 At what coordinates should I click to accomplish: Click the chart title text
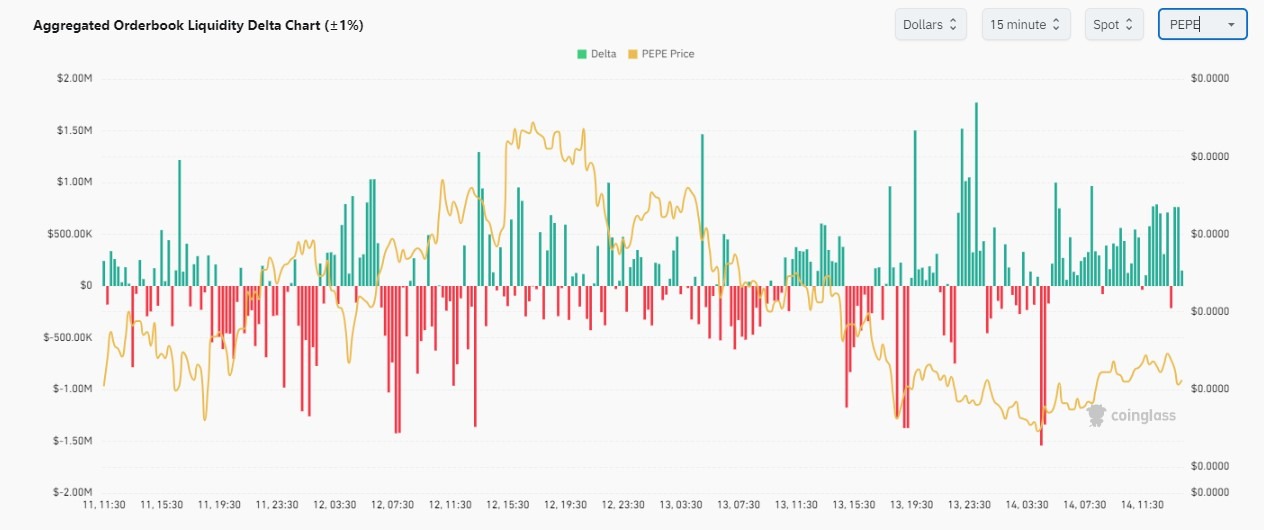click(198, 25)
